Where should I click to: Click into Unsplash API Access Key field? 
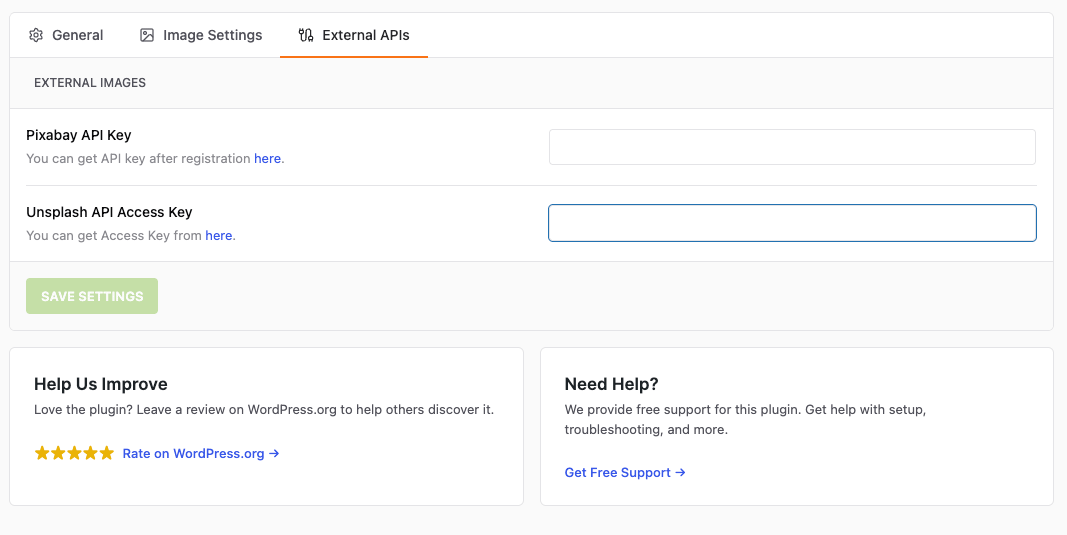(x=792, y=223)
